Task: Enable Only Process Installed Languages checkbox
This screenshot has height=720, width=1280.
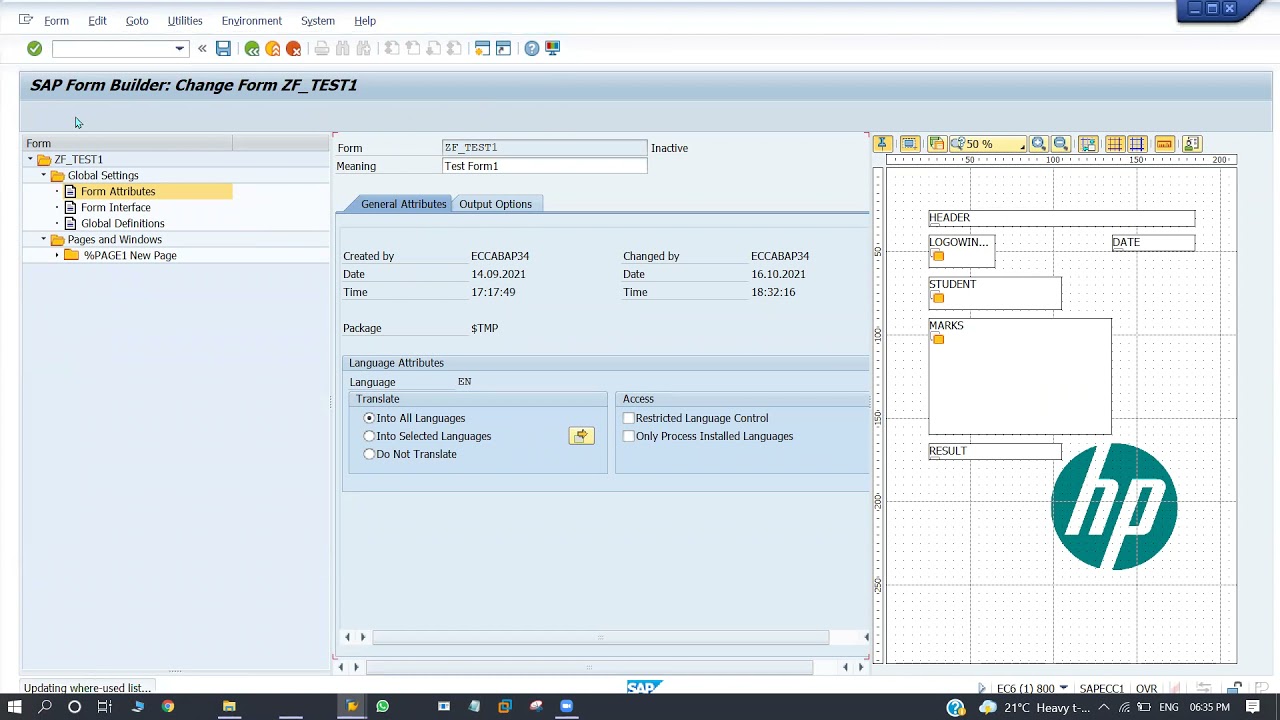Action: [628, 436]
